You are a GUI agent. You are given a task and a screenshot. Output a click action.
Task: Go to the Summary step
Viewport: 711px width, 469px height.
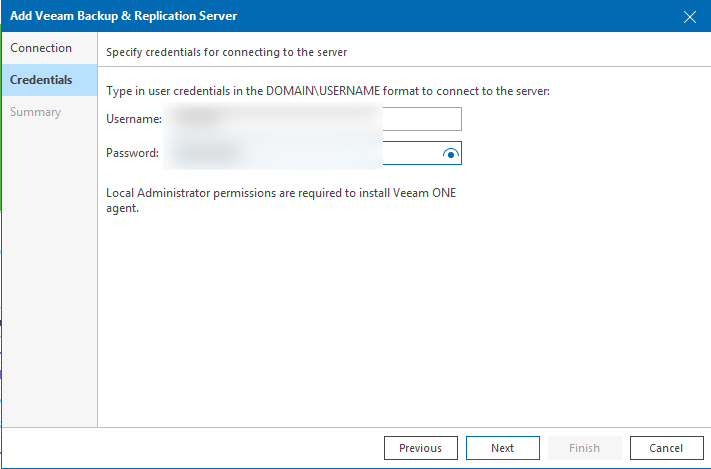pos(49,112)
